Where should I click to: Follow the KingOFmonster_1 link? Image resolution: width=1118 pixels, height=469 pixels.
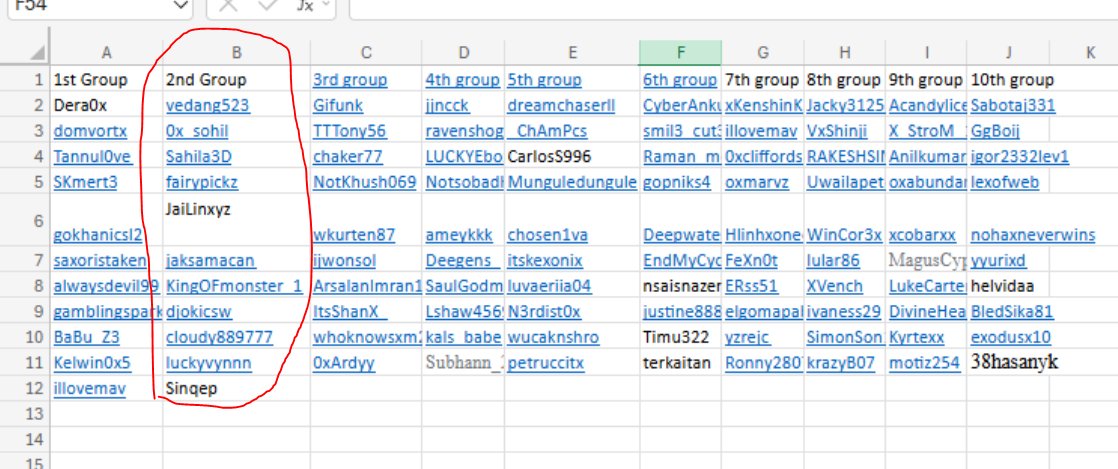pyautogui.click(x=234, y=287)
